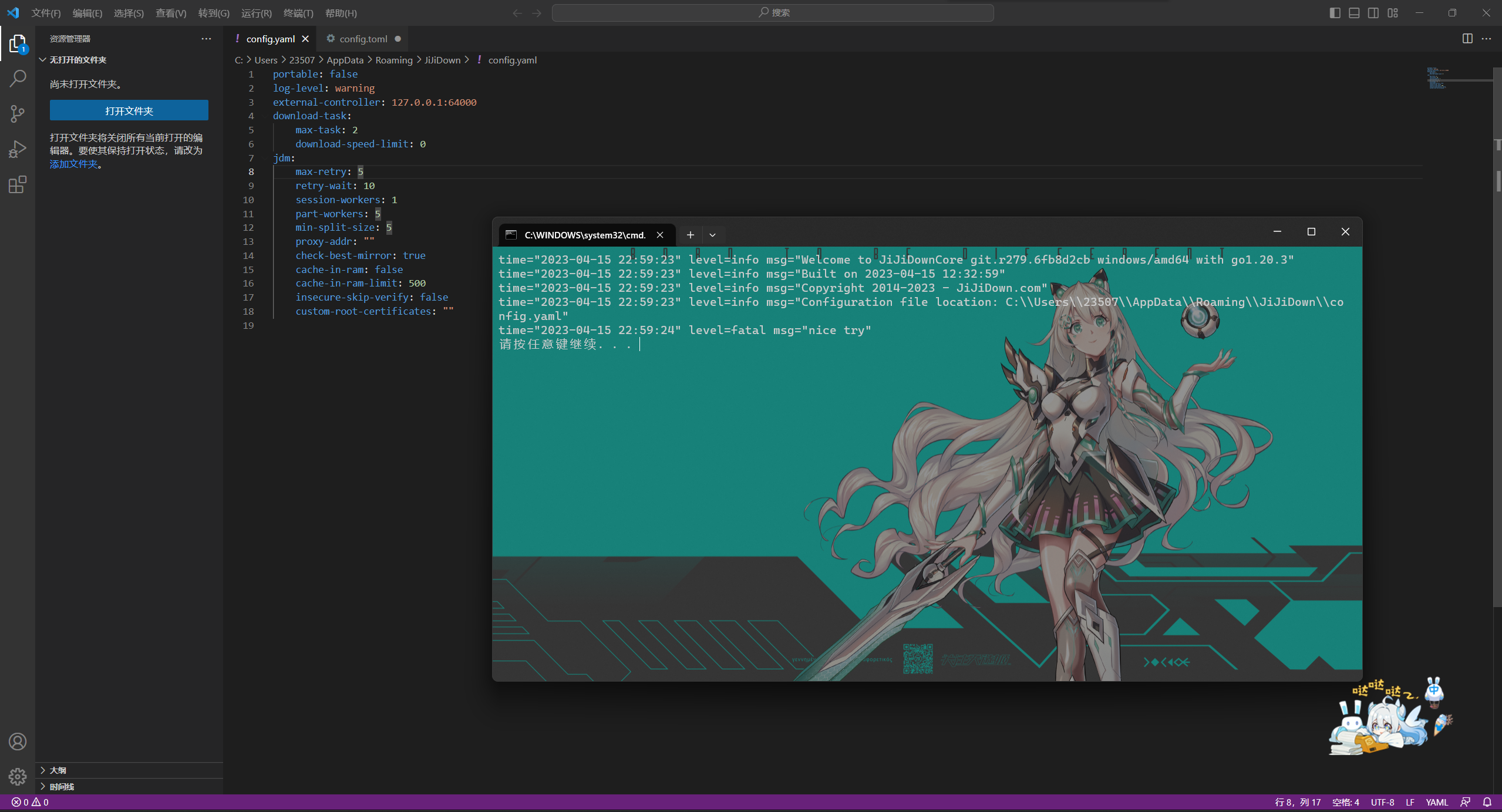Click the AppData breadcrumb segment

pyautogui.click(x=345, y=60)
